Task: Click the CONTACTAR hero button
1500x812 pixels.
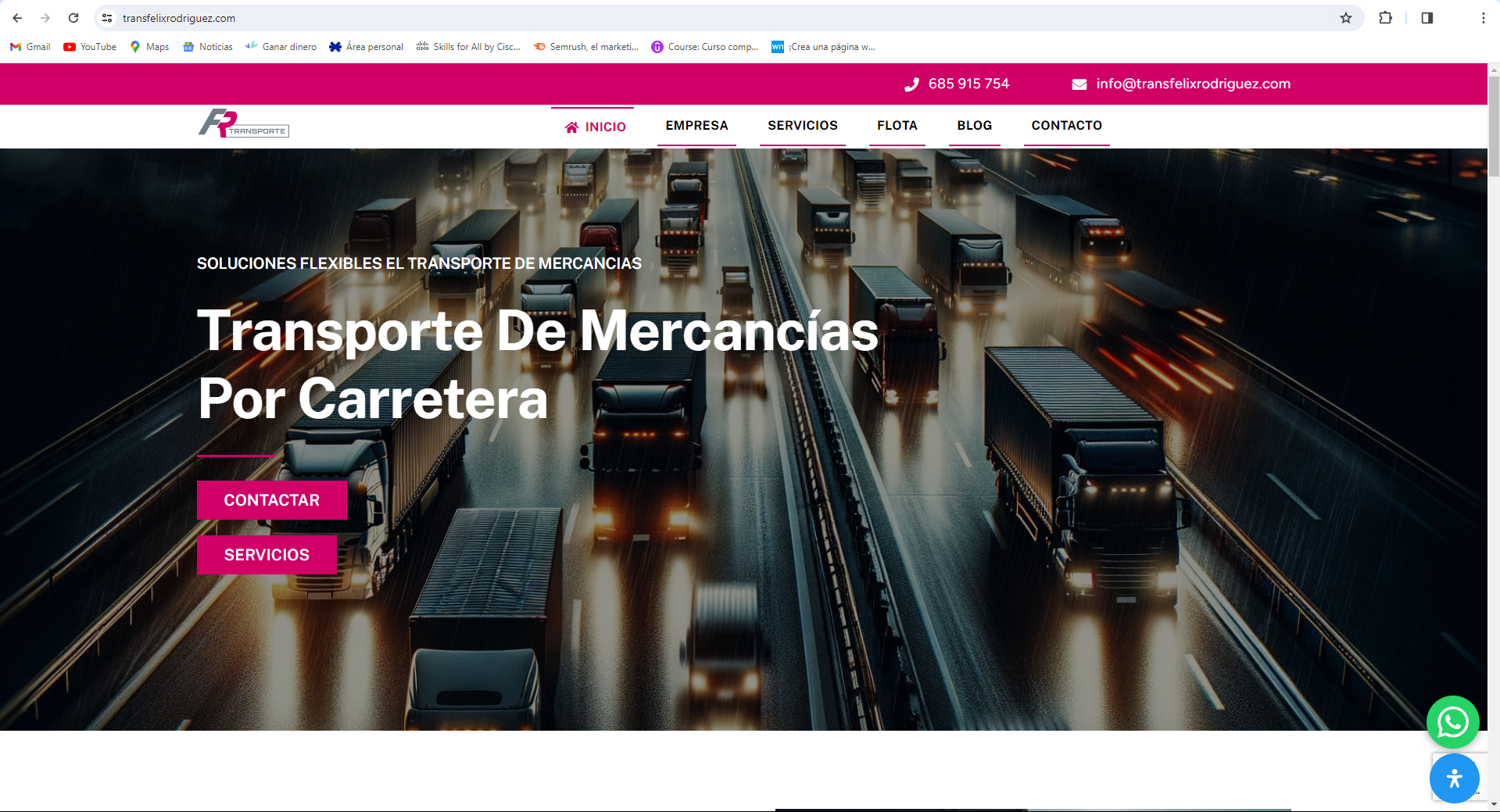Action: [272, 500]
